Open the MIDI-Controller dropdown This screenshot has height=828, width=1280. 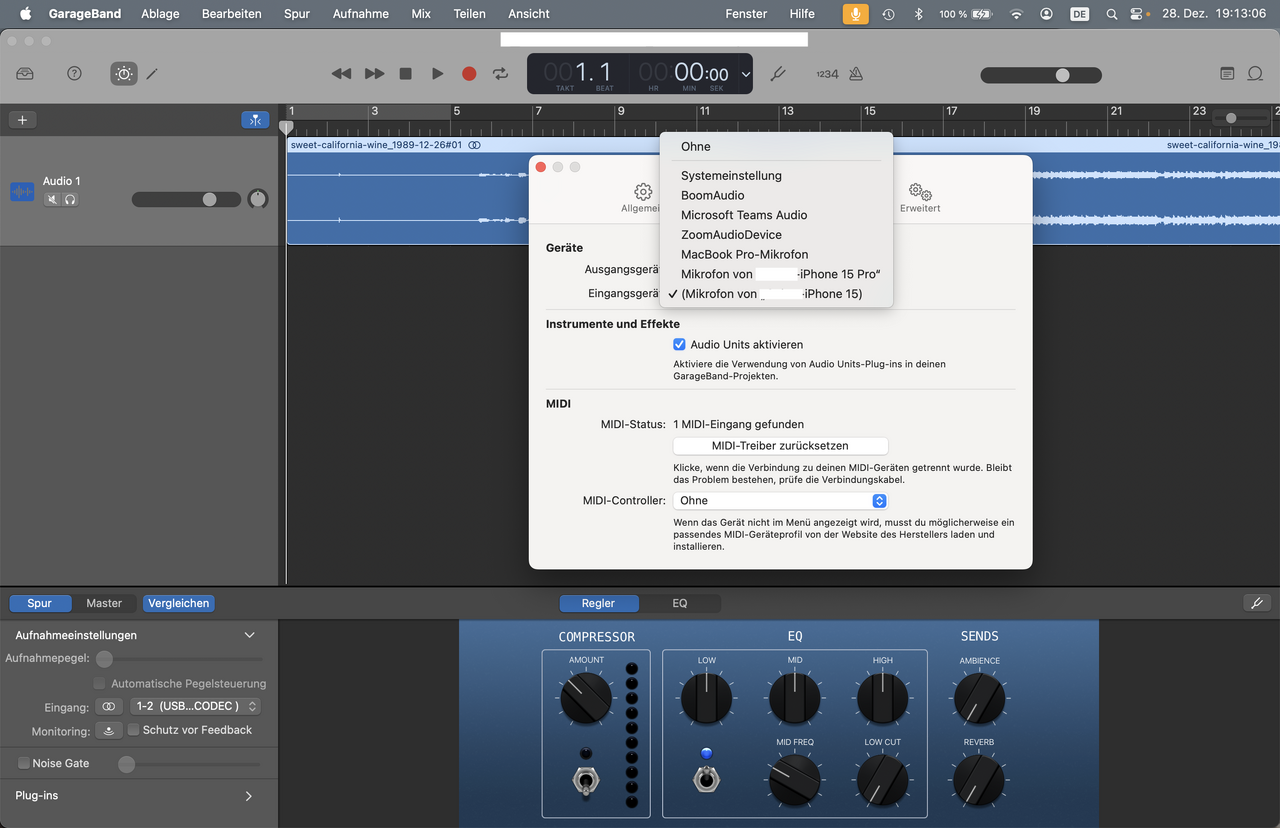point(779,501)
